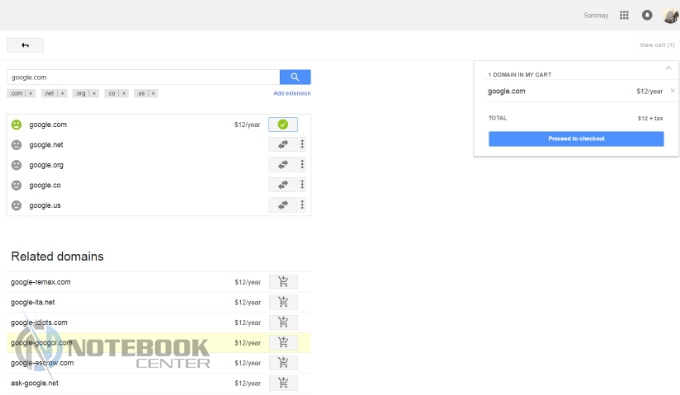The height and width of the screenshot is (395, 680).
Task: Click the back arrow button
Action: click(x=25, y=45)
